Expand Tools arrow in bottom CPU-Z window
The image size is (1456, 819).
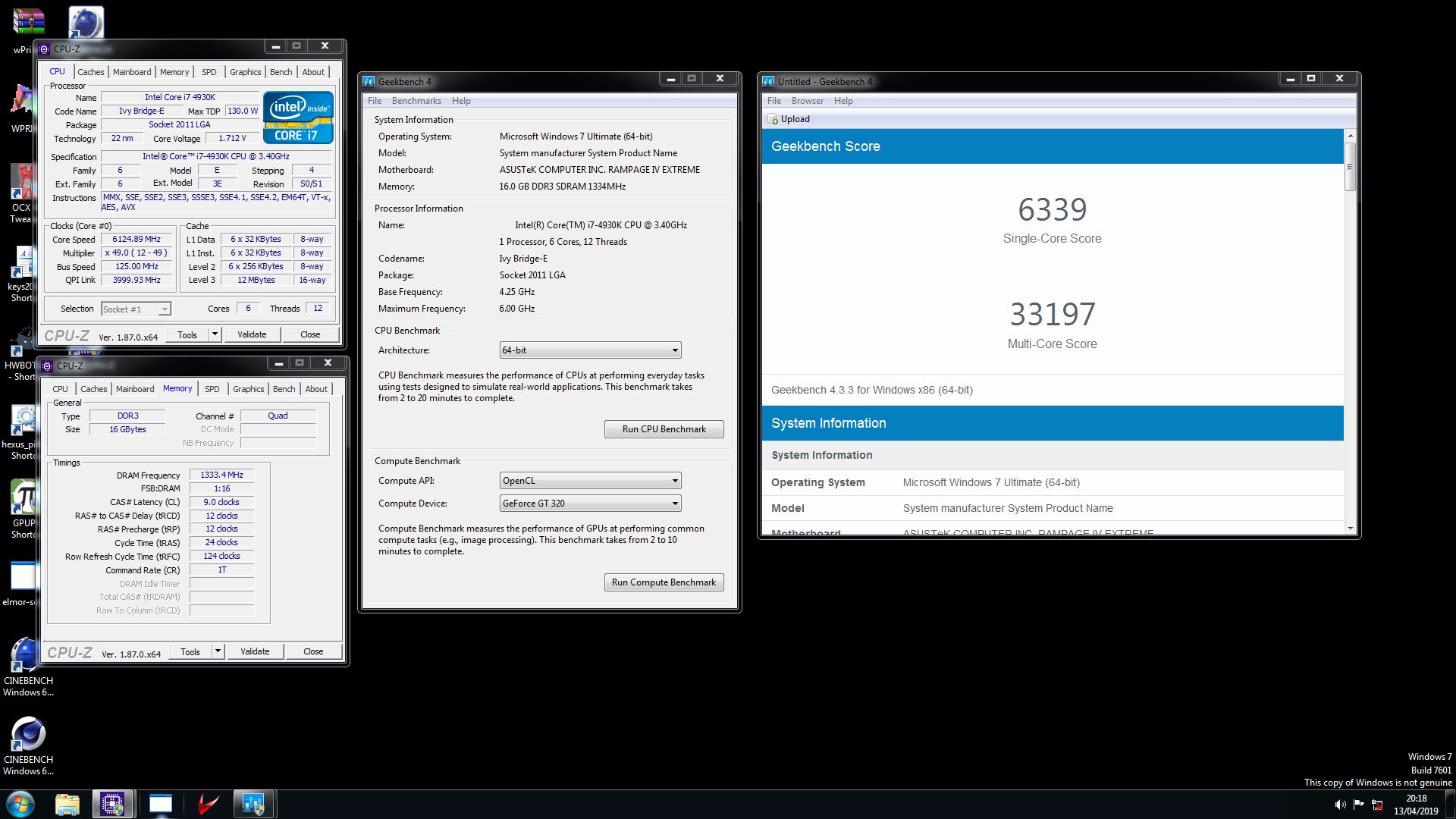(218, 651)
